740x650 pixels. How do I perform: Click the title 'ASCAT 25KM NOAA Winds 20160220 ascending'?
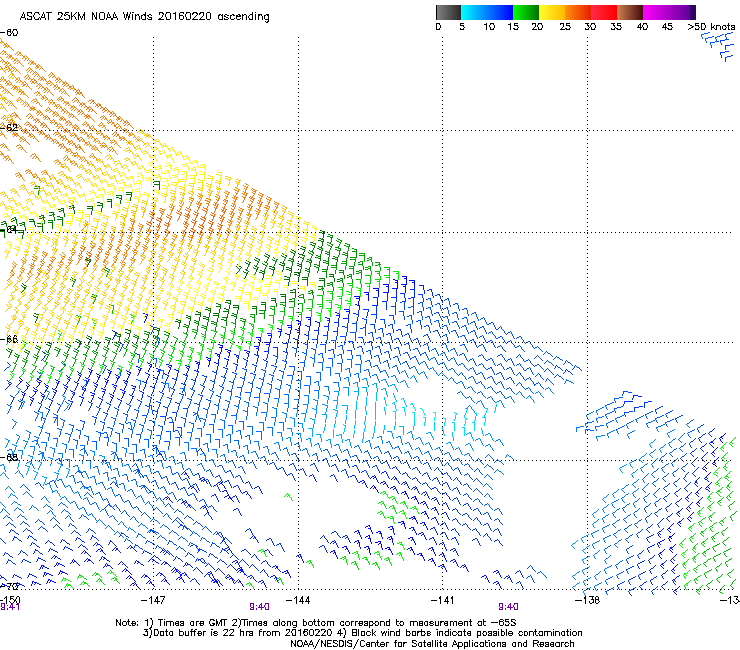(x=144, y=16)
